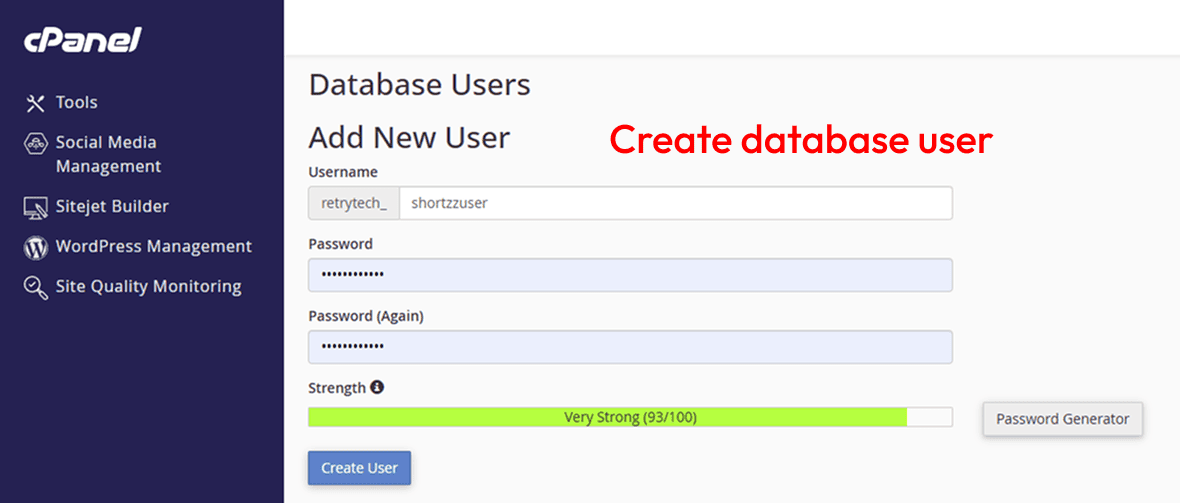Click the Strength info icon
The width and height of the screenshot is (1180, 503).
click(x=377, y=387)
